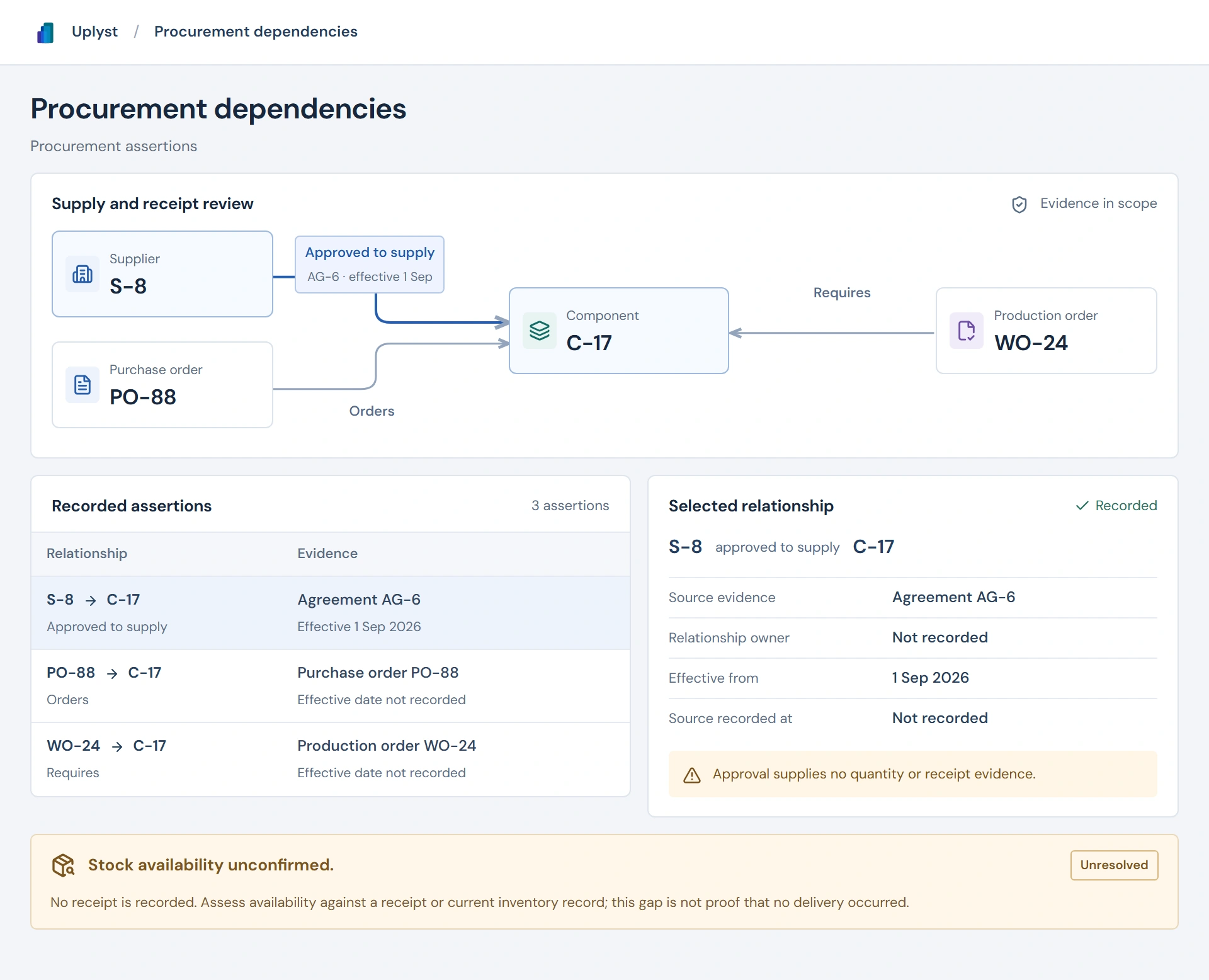The height and width of the screenshot is (980, 1209).
Task: Click the Recorded checkmark icon
Action: coord(1082,506)
